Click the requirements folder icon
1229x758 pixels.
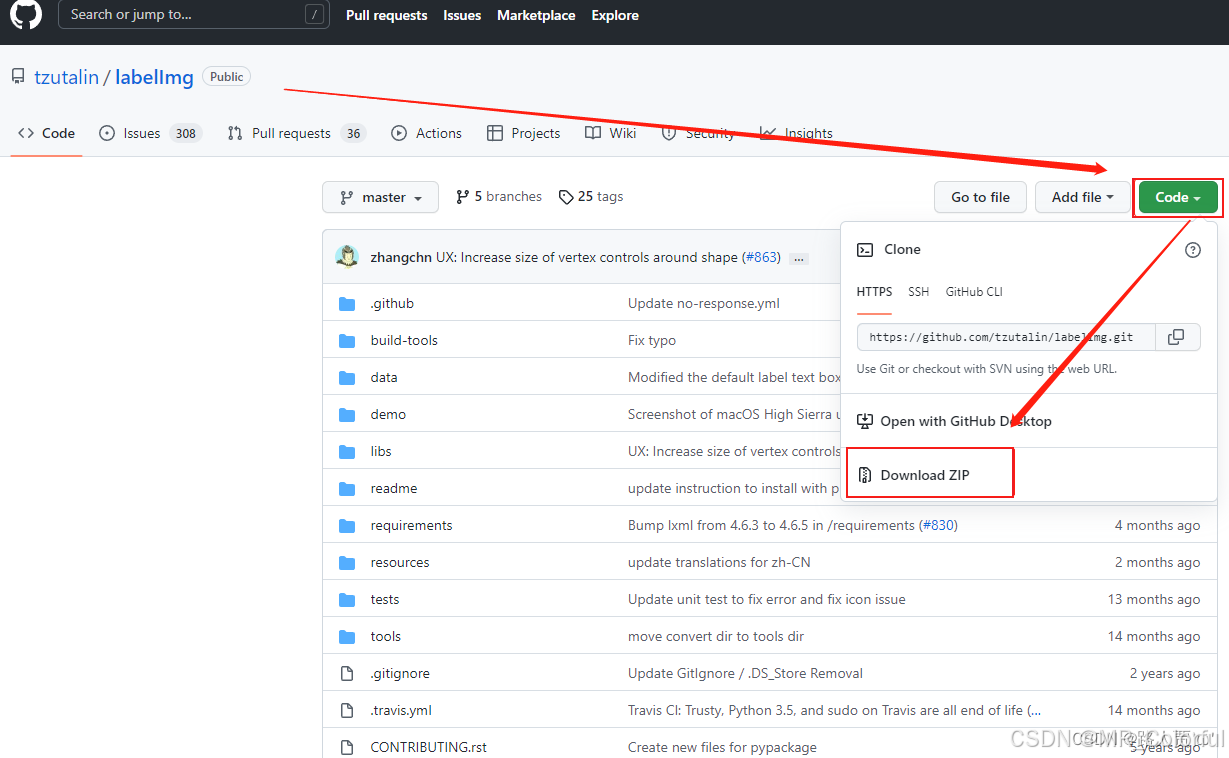347,525
